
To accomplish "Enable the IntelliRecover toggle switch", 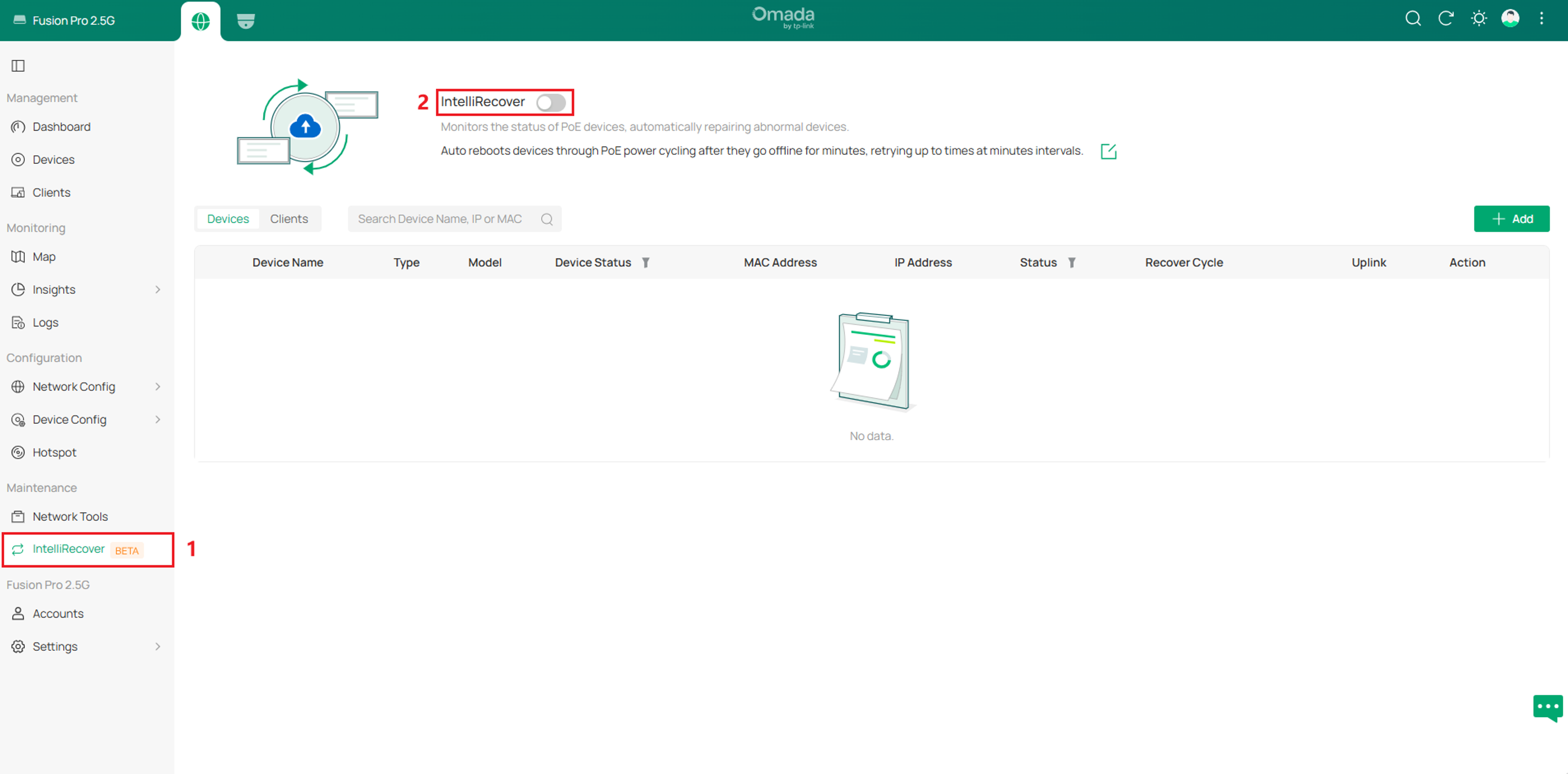I will pos(551,102).
